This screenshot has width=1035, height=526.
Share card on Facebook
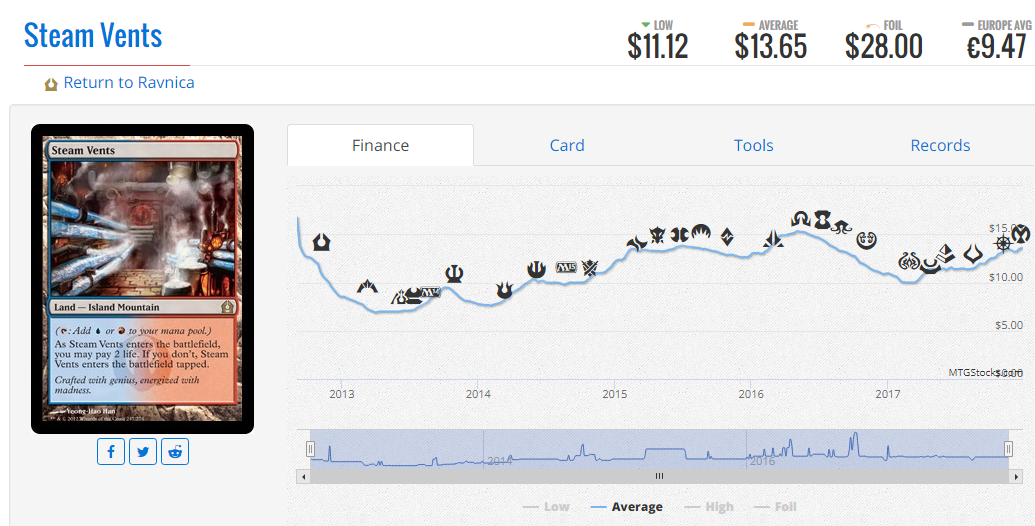[x=111, y=451]
